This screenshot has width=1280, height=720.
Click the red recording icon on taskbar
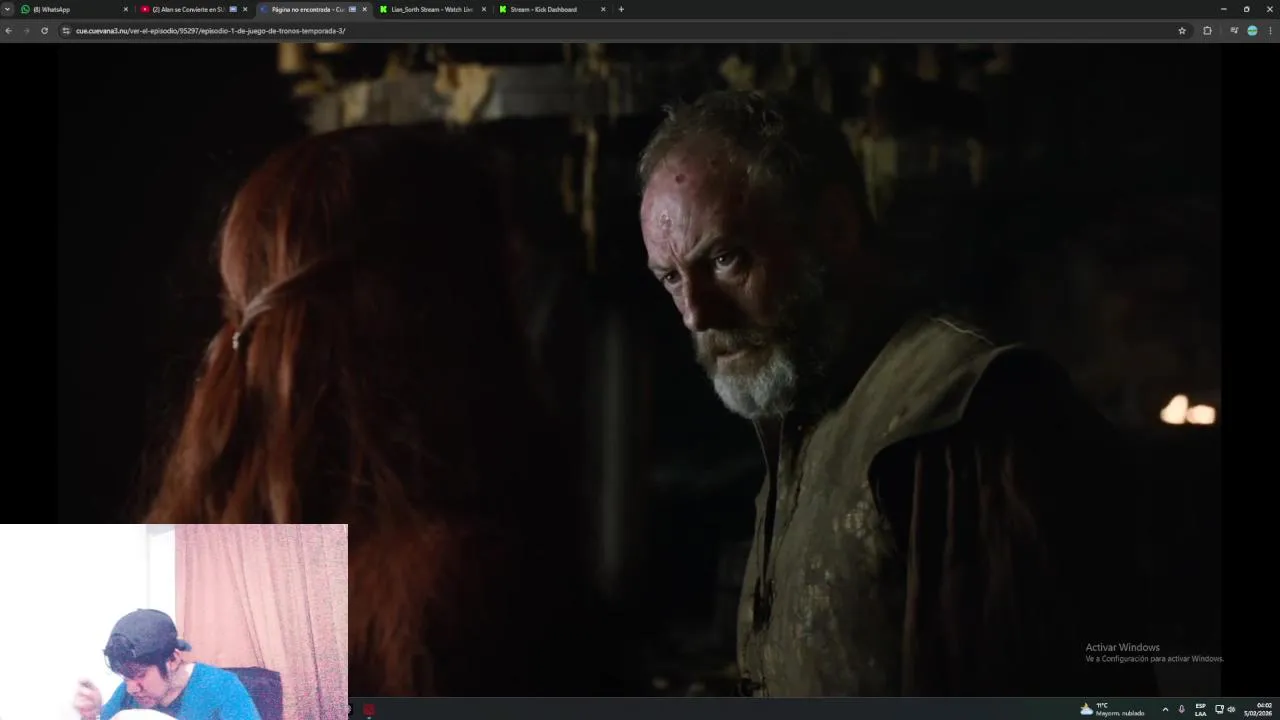pyautogui.click(x=369, y=709)
